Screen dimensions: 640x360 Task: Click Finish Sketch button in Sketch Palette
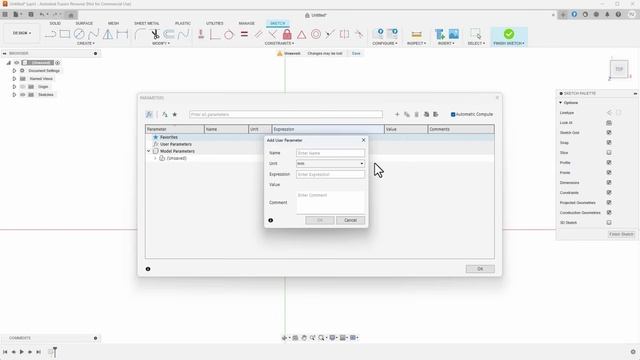pos(621,234)
